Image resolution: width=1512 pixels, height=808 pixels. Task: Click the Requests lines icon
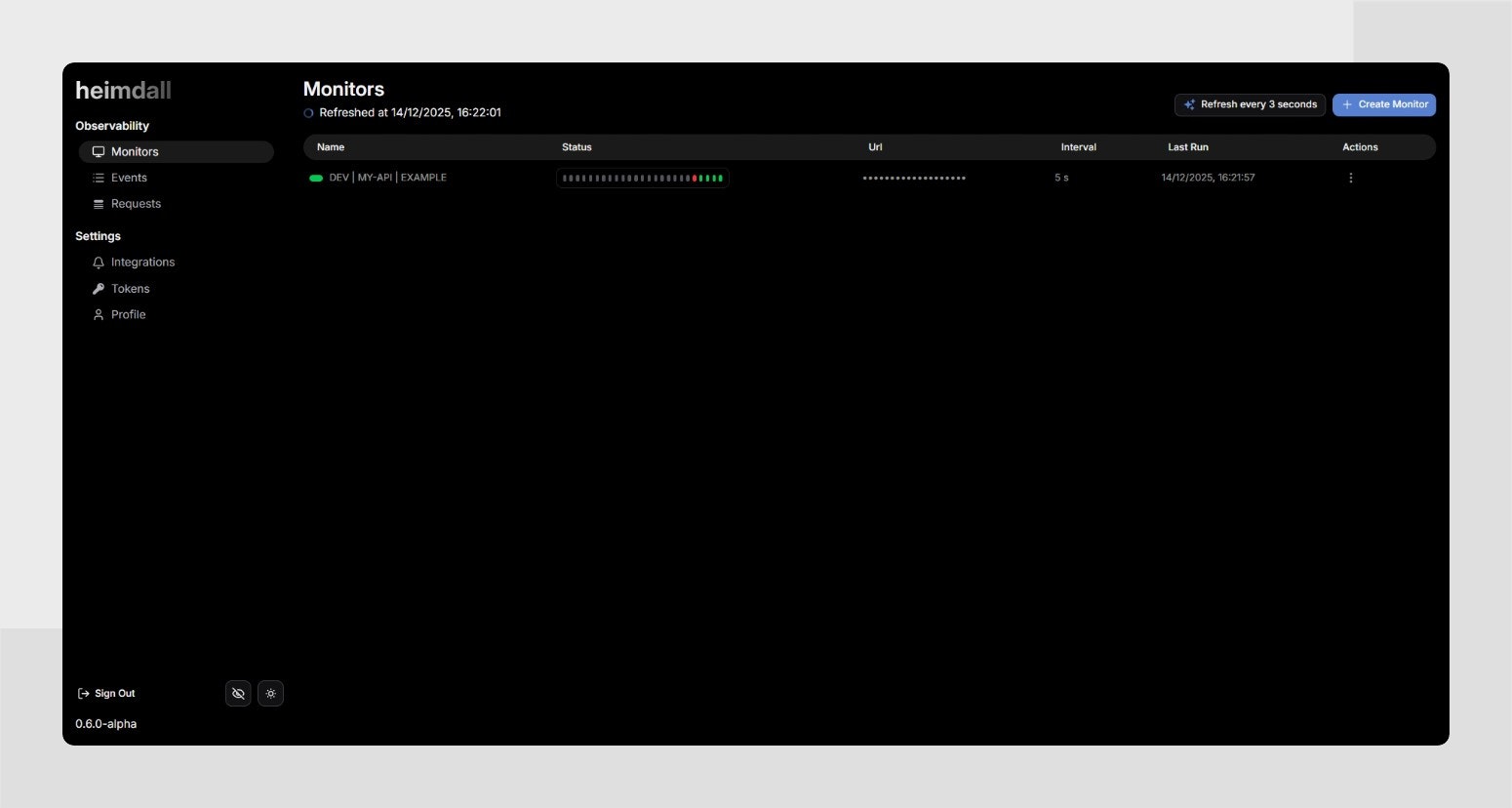tap(98, 203)
